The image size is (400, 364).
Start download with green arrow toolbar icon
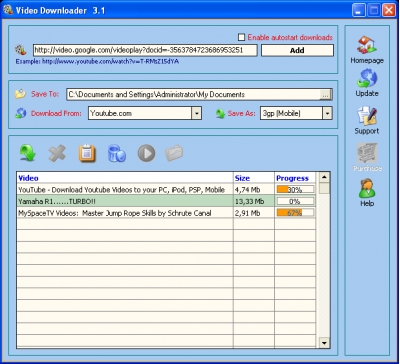coord(28,153)
